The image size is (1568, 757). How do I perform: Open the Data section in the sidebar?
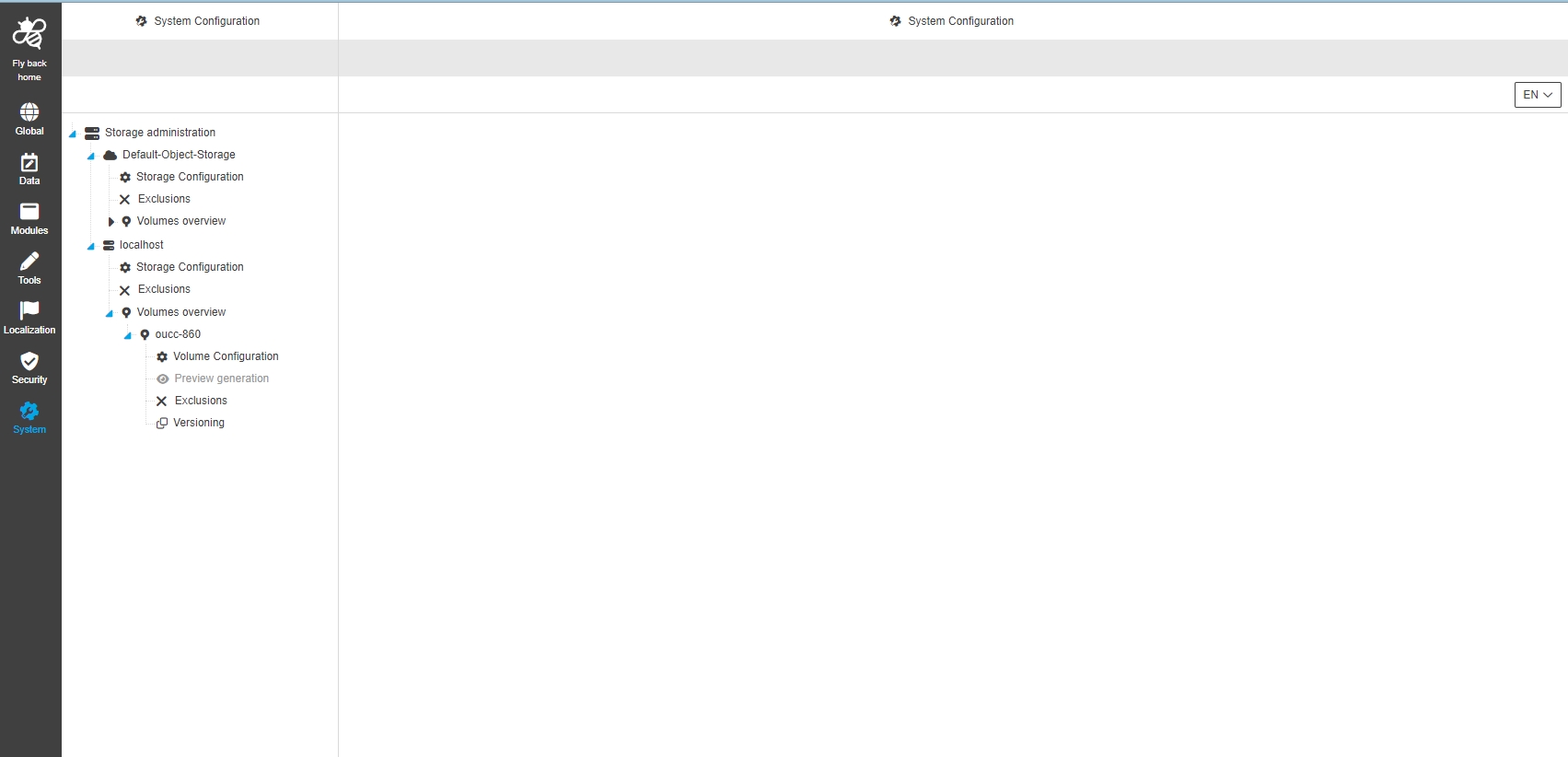29,169
